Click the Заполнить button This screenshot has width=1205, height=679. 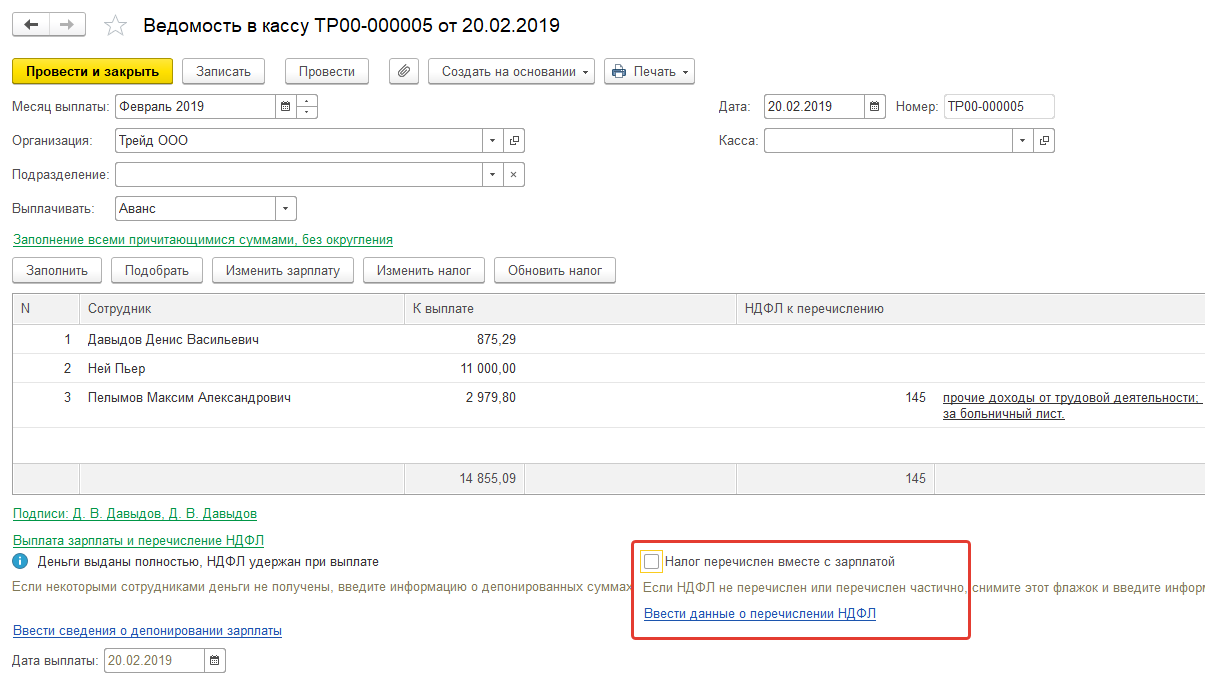pyautogui.click(x=57, y=270)
